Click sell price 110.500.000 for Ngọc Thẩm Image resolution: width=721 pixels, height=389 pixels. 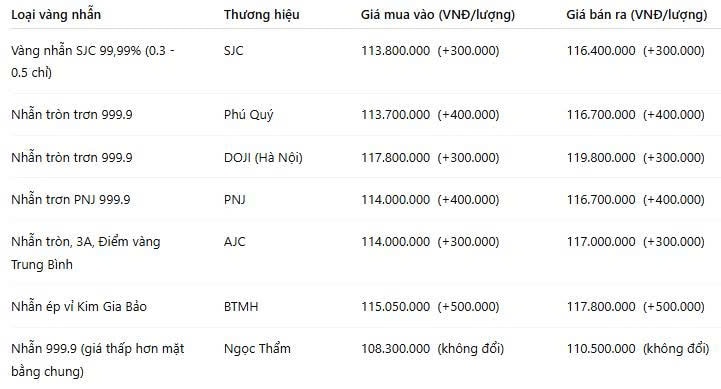click(601, 349)
